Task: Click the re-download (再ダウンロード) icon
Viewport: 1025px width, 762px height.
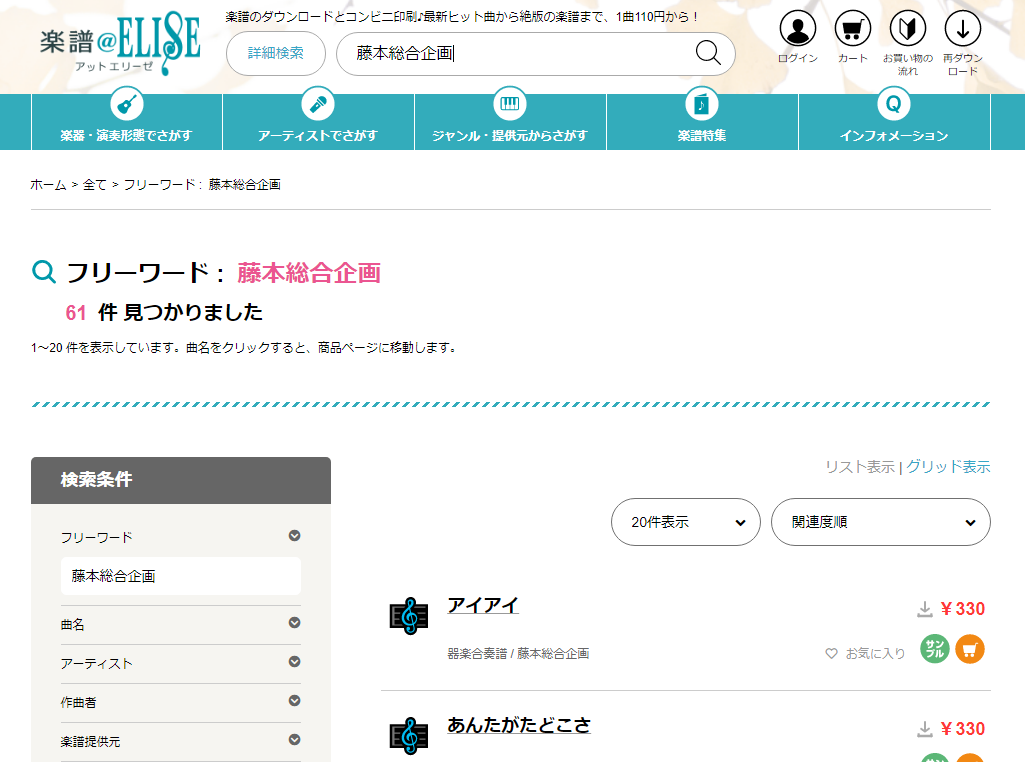Action: [962, 29]
